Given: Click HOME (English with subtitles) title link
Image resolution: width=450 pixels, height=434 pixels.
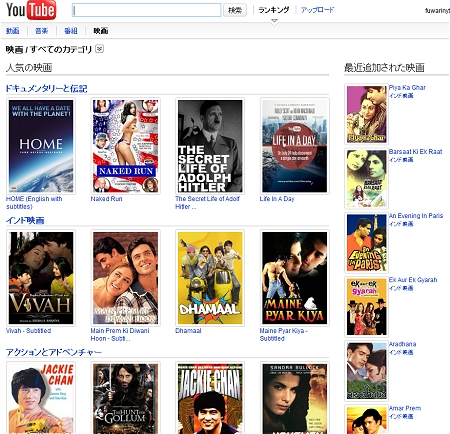Looking at the screenshot, I should (x=34, y=203).
